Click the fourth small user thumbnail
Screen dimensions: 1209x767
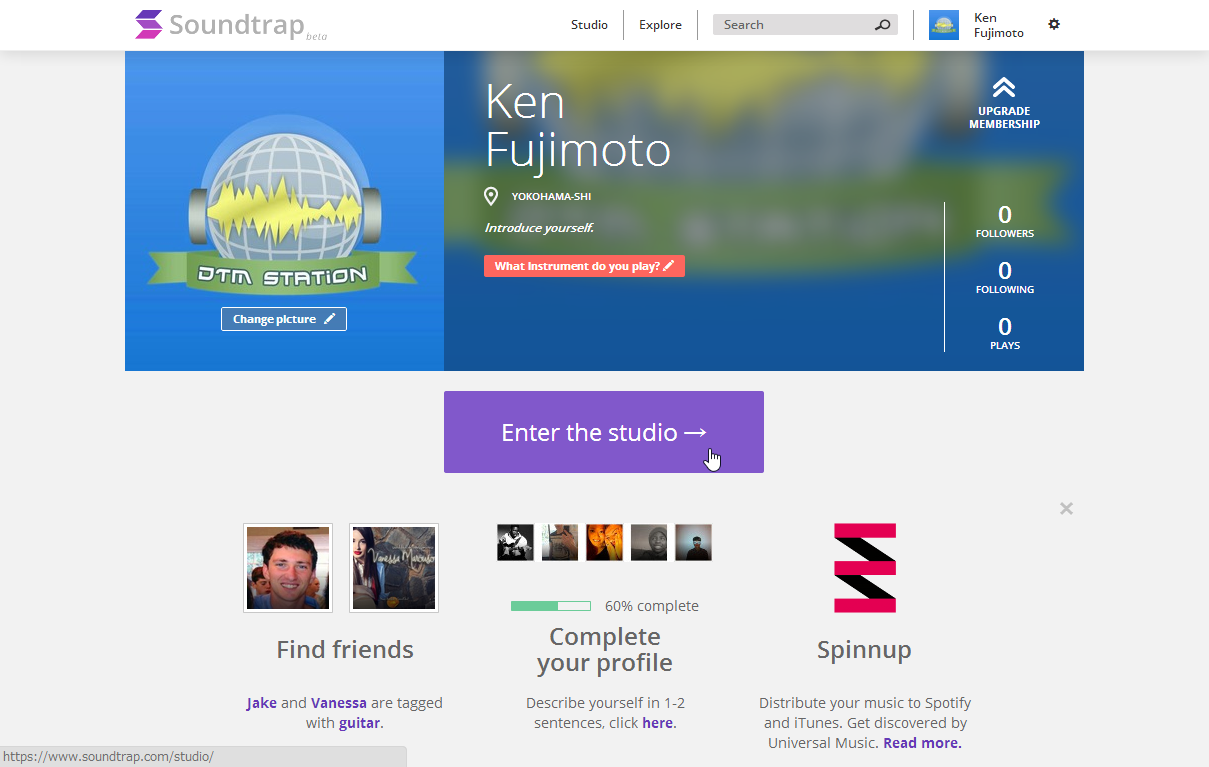pyautogui.click(x=649, y=542)
